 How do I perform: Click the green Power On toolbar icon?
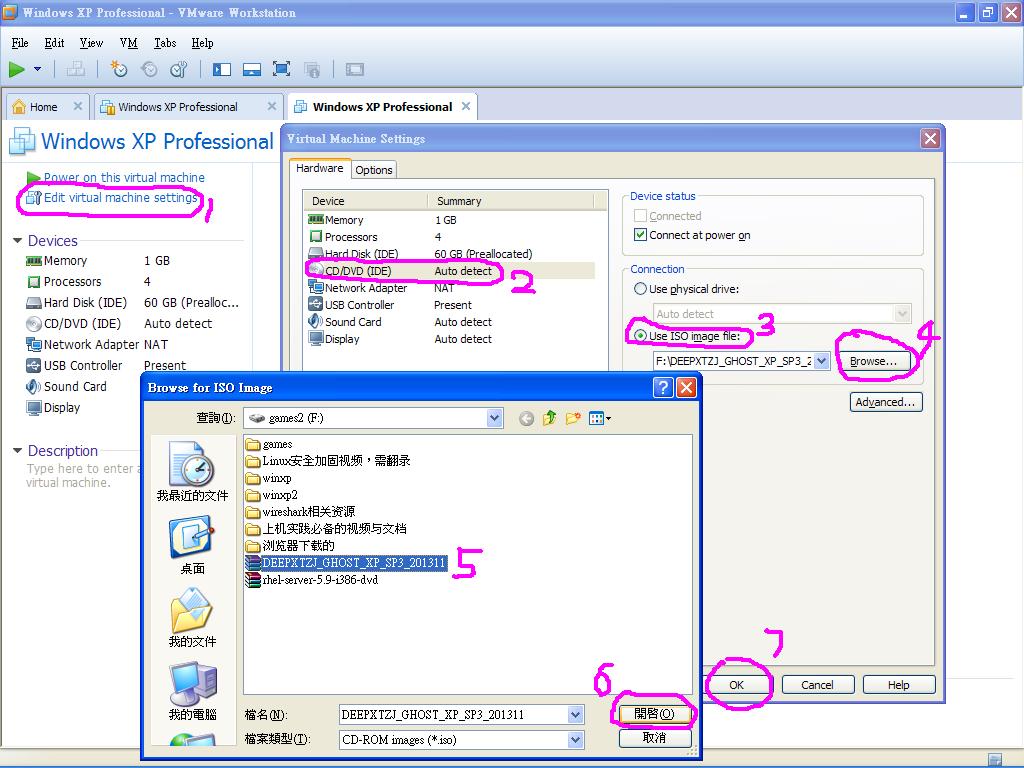[x=17, y=69]
